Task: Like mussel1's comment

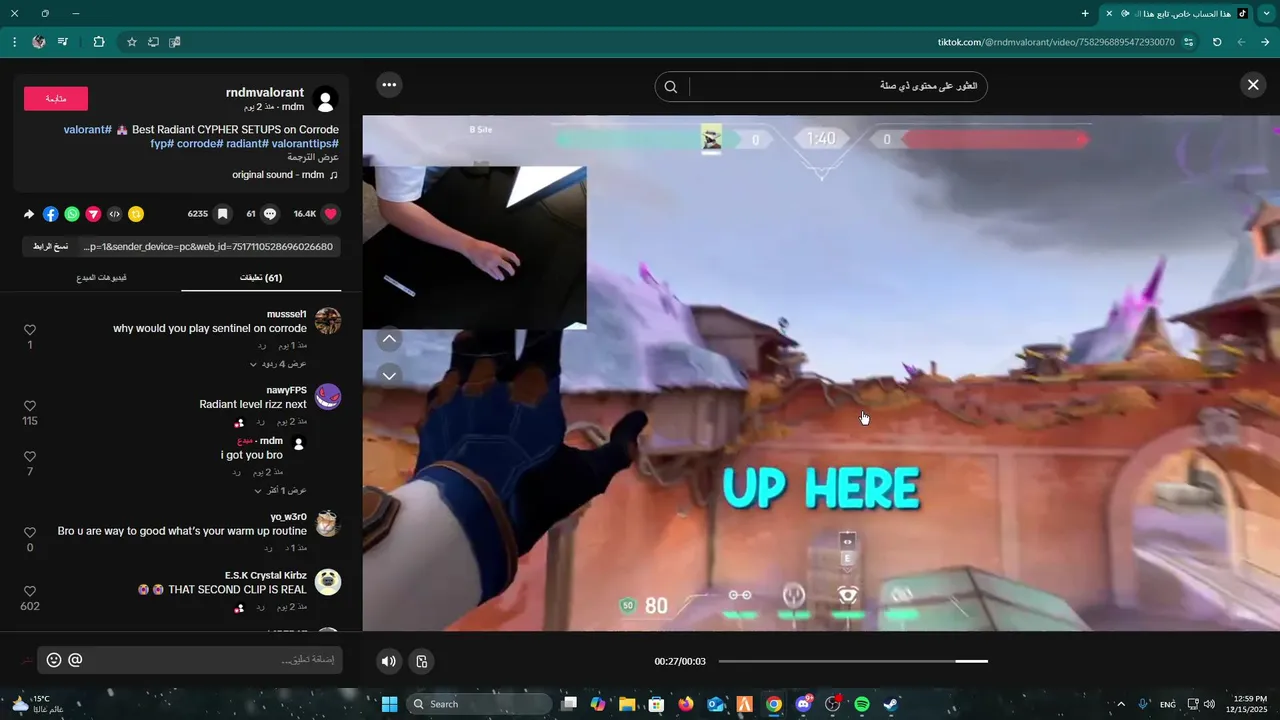Action: click(x=30, y=330)
